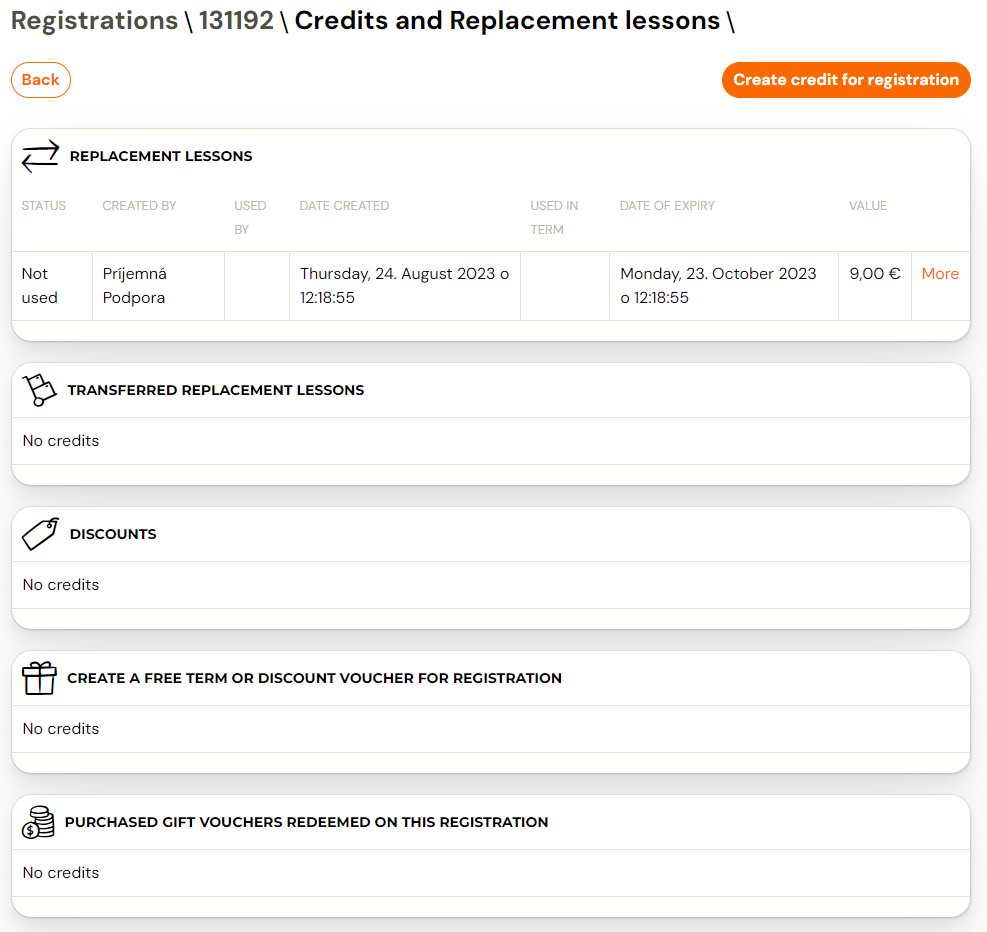Click the Discounts price tag icon
Viewport: 987px width, 932px height.
[40, 534]
